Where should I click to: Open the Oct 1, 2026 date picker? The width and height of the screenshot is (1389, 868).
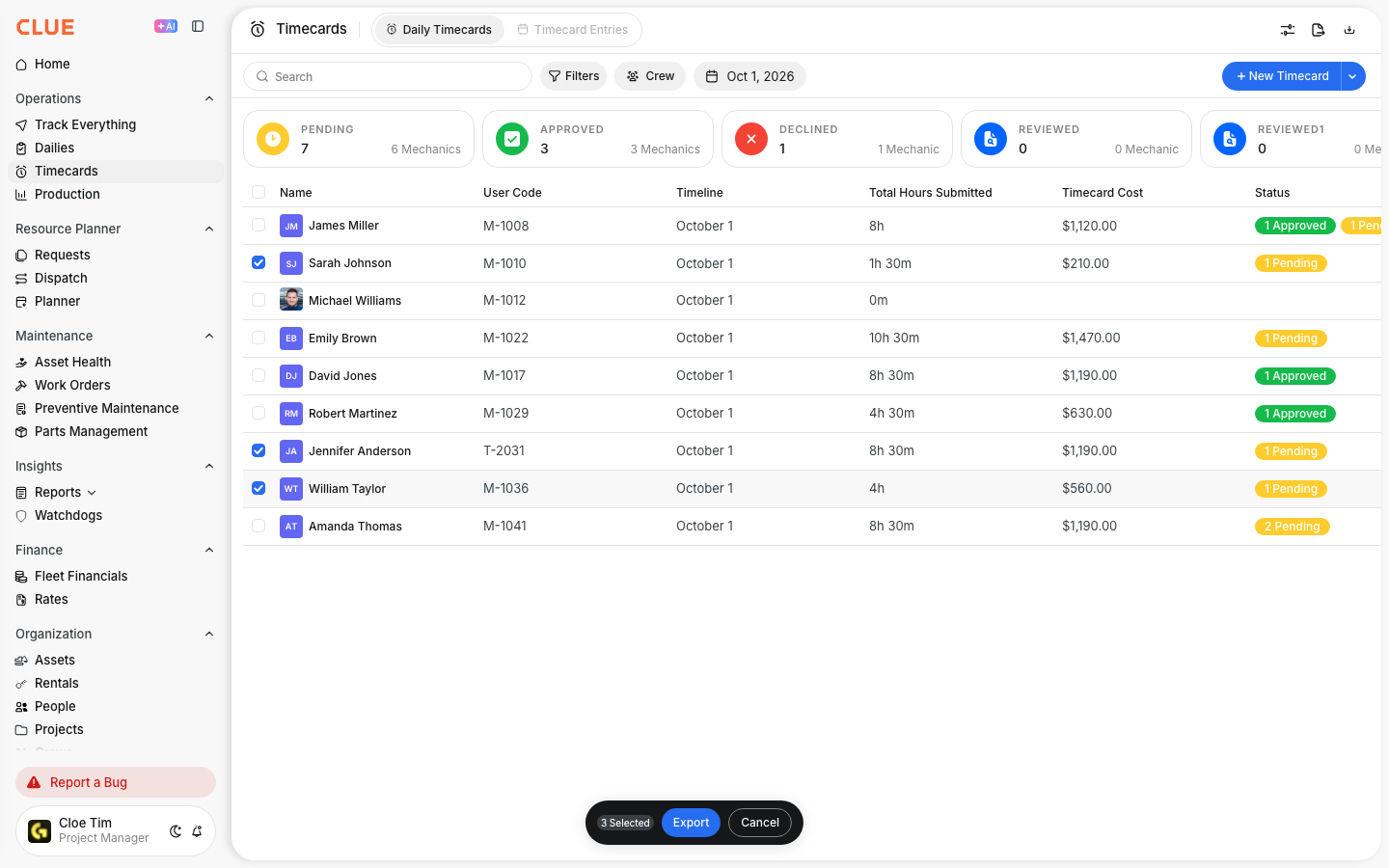click(749, 76)
